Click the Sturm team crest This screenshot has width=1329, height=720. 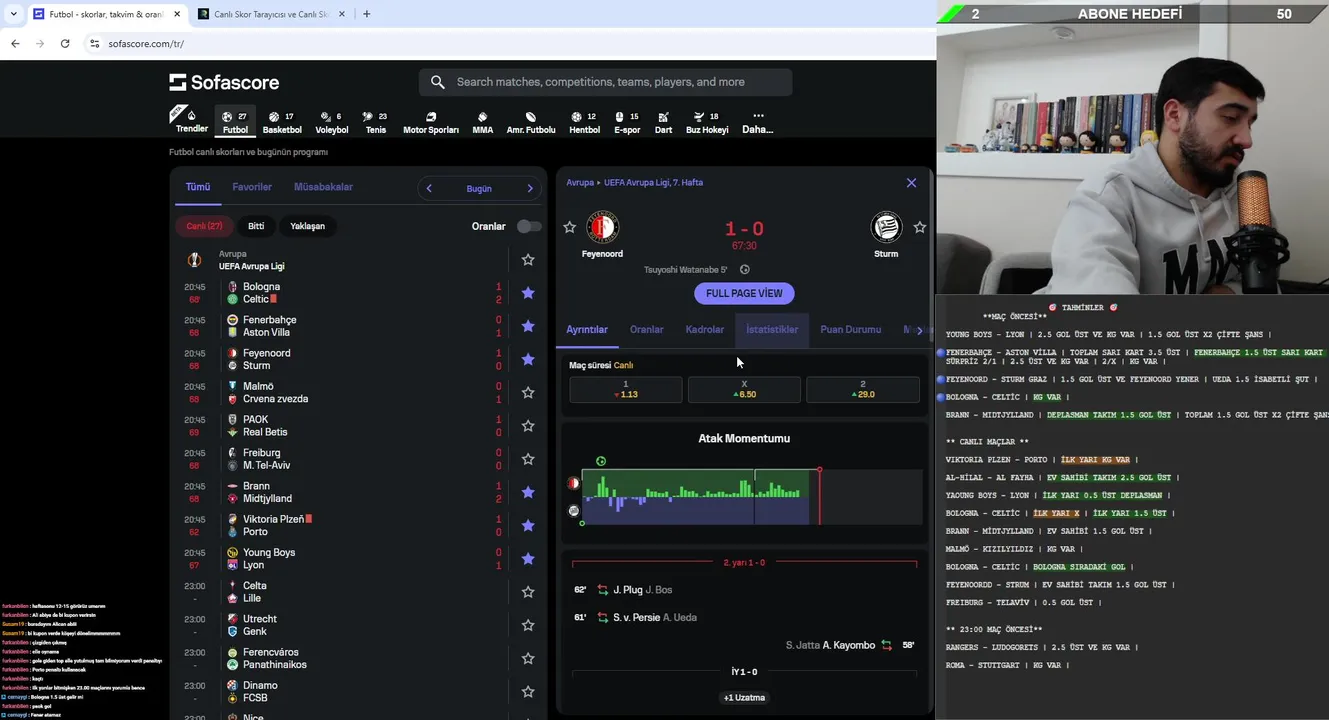886,227
